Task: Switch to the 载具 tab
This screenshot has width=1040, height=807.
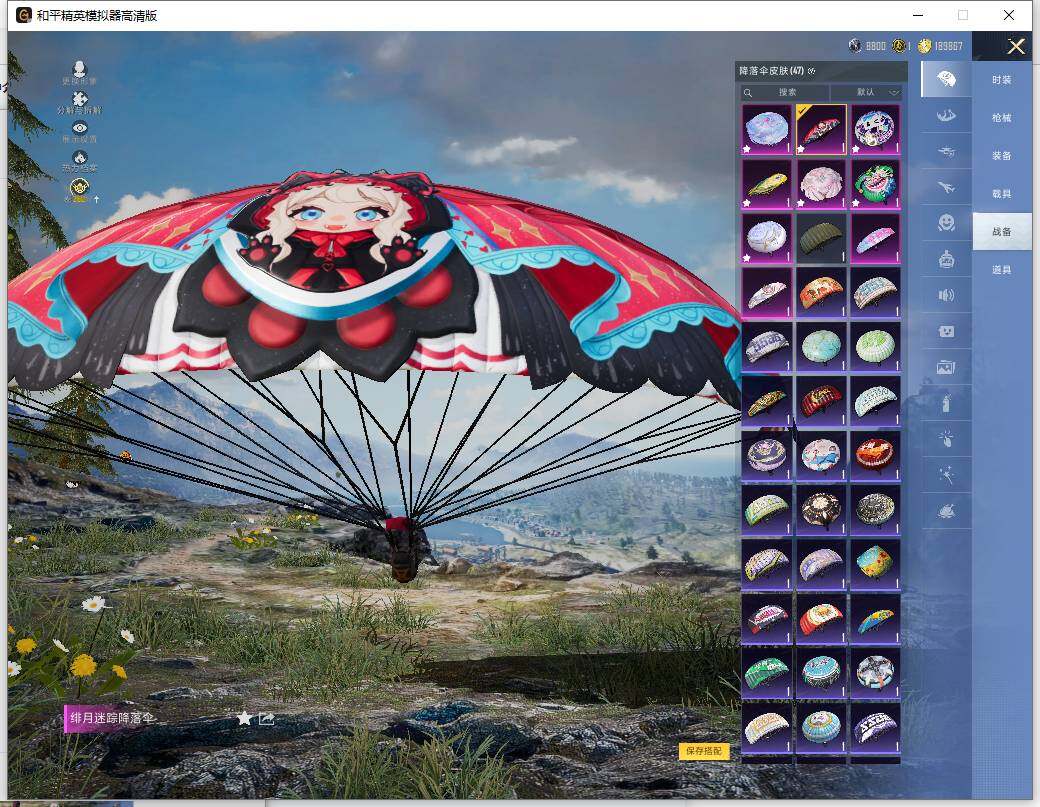Action: pos(1002,194)
